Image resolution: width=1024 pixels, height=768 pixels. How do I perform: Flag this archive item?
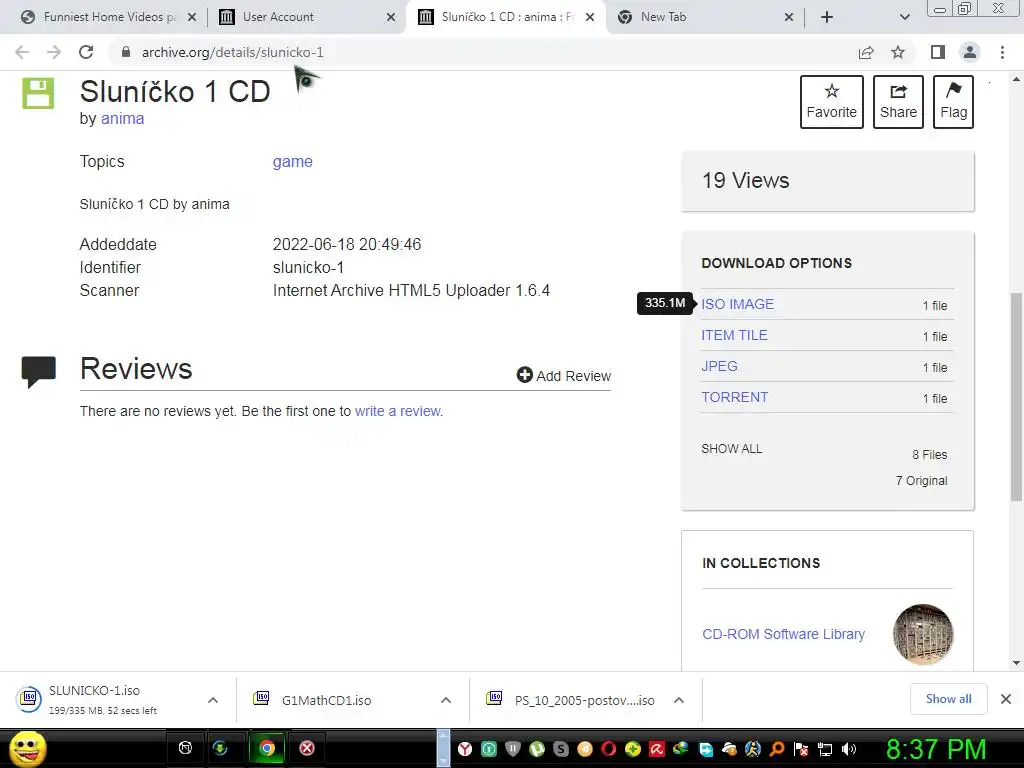tap(953, 102)
